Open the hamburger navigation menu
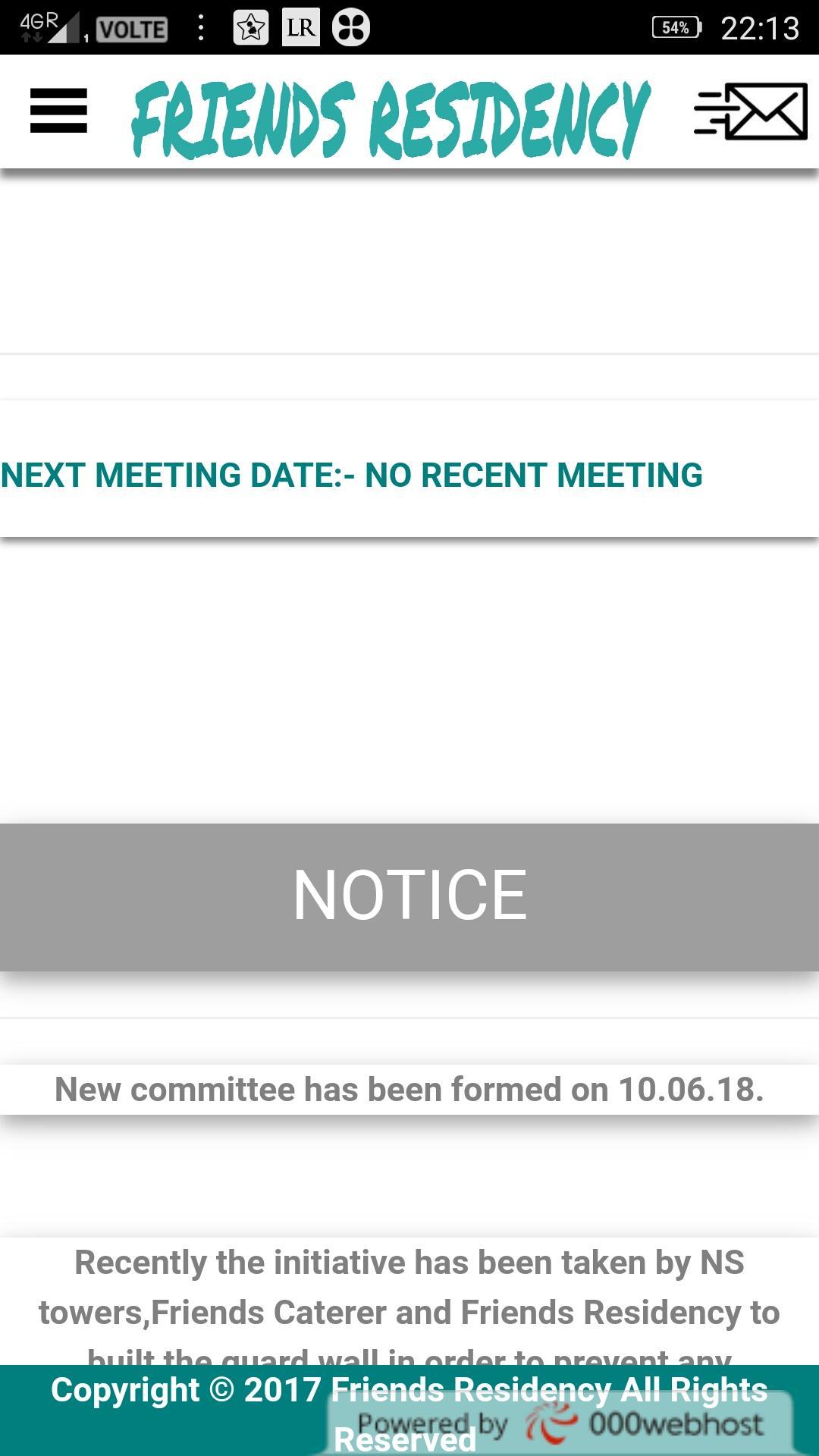Screen dimensions: 819x1456 (58, 111)
